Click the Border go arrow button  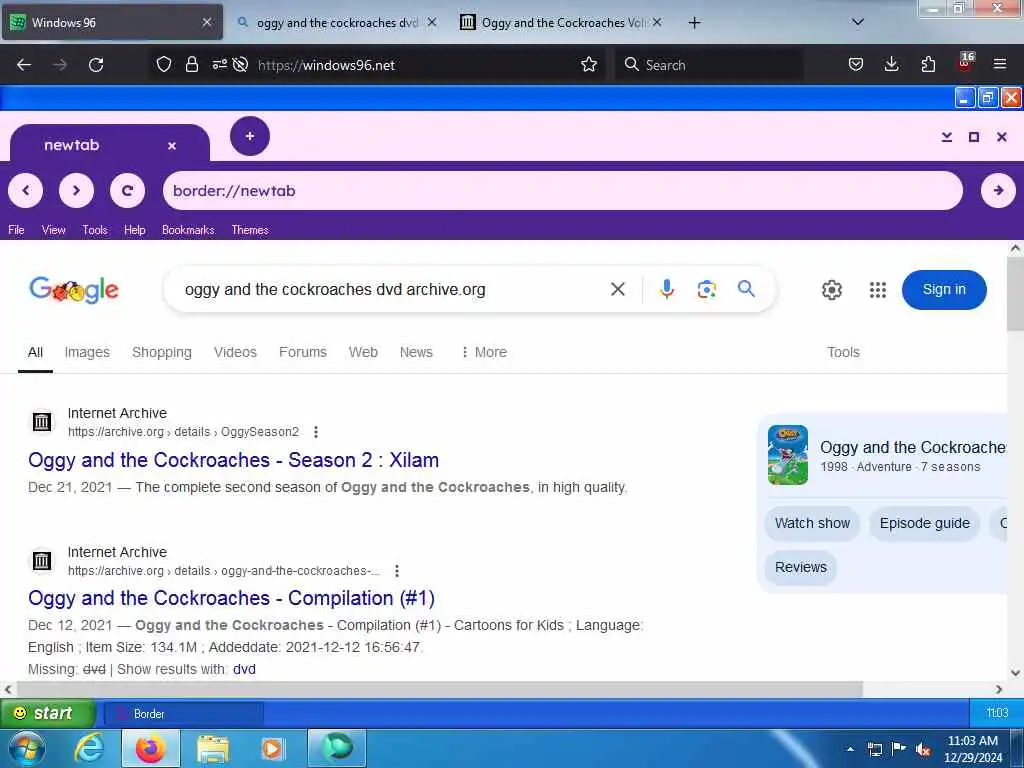coord(998,190)
